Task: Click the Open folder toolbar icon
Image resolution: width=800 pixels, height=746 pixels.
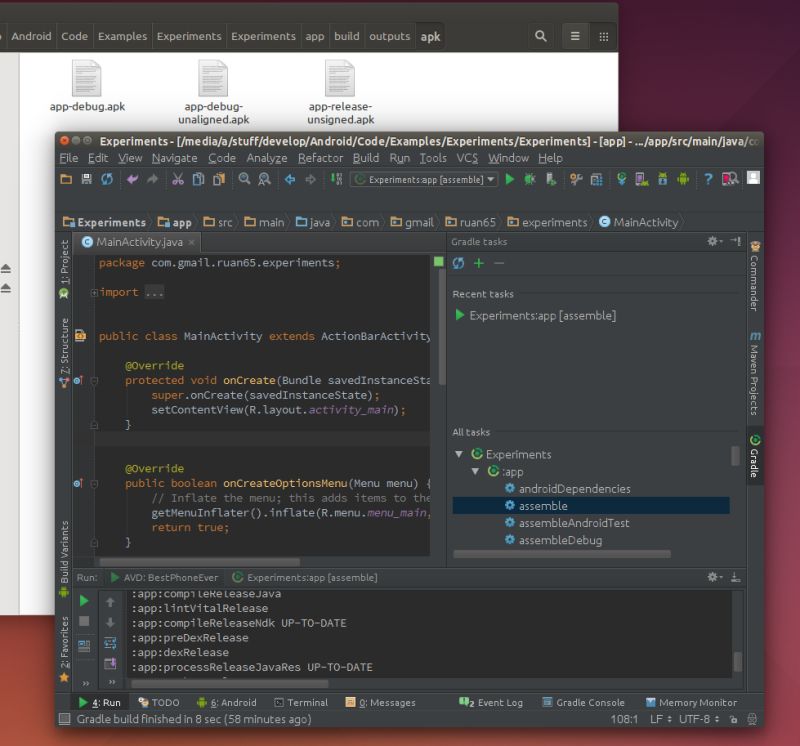Action: [x=66, y=179]
